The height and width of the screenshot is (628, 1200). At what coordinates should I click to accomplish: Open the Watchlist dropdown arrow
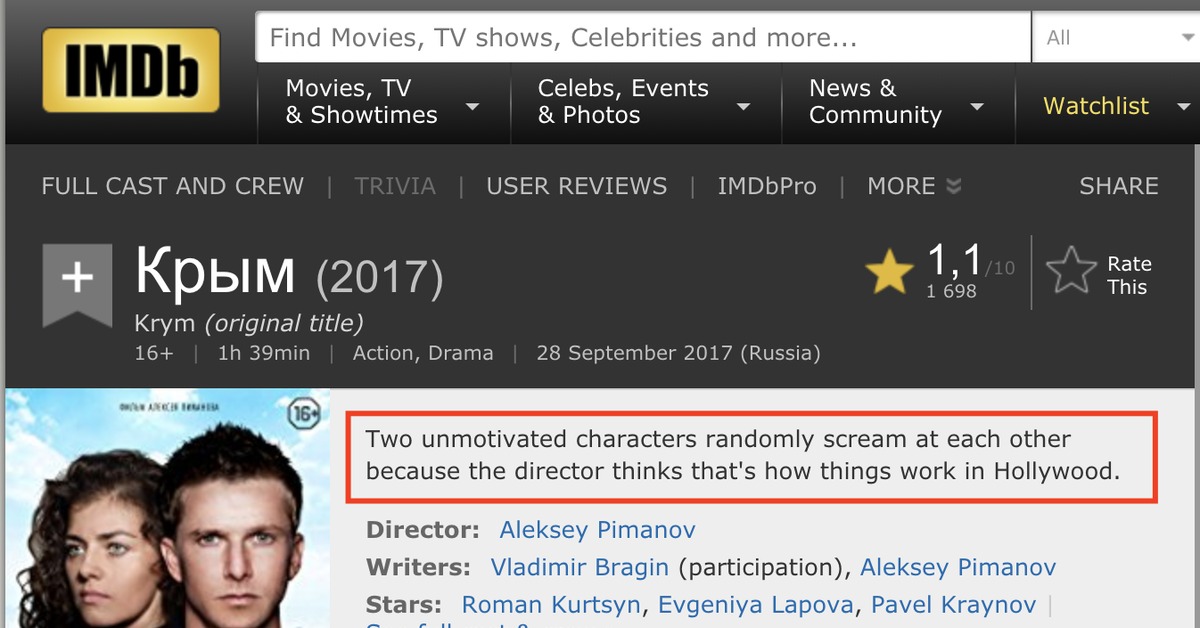[1184, 107]
